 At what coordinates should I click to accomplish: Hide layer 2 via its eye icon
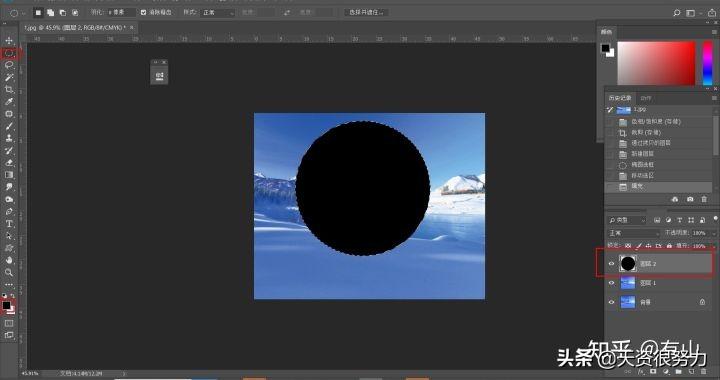point(611,263)
